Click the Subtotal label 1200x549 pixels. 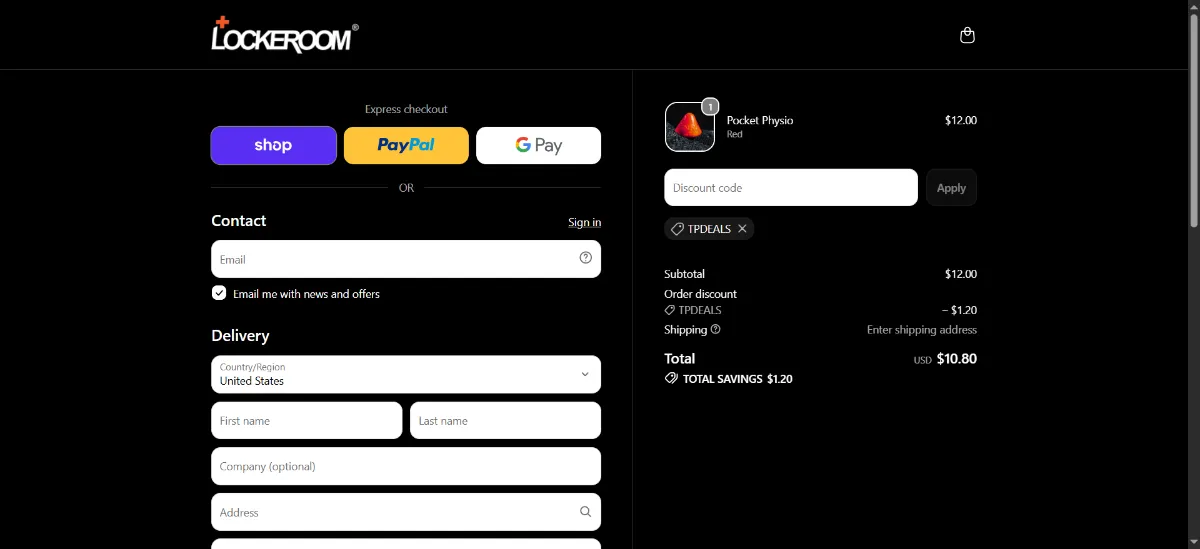(684, 274)
